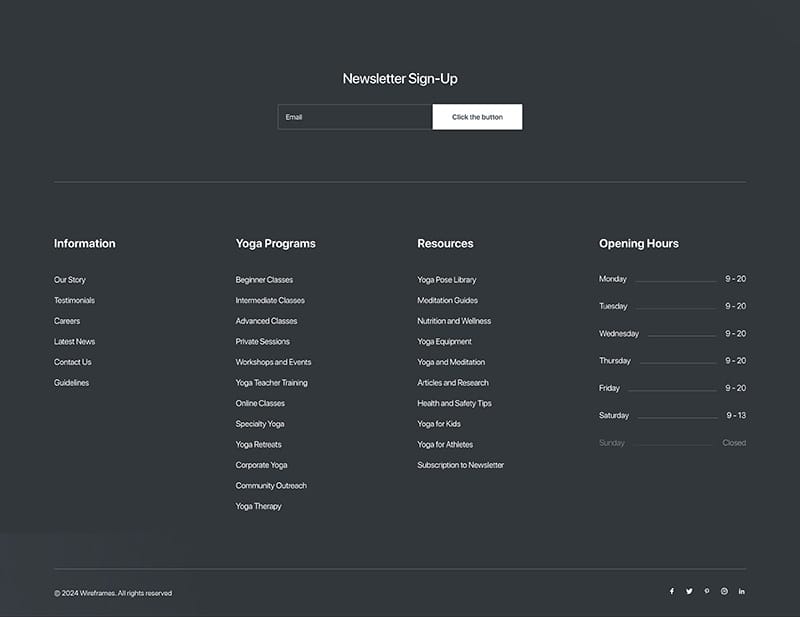Open the Yoga for Kids link
Image resolution: width=800 pixels, height=617 pixels.
tap(439, 424)
